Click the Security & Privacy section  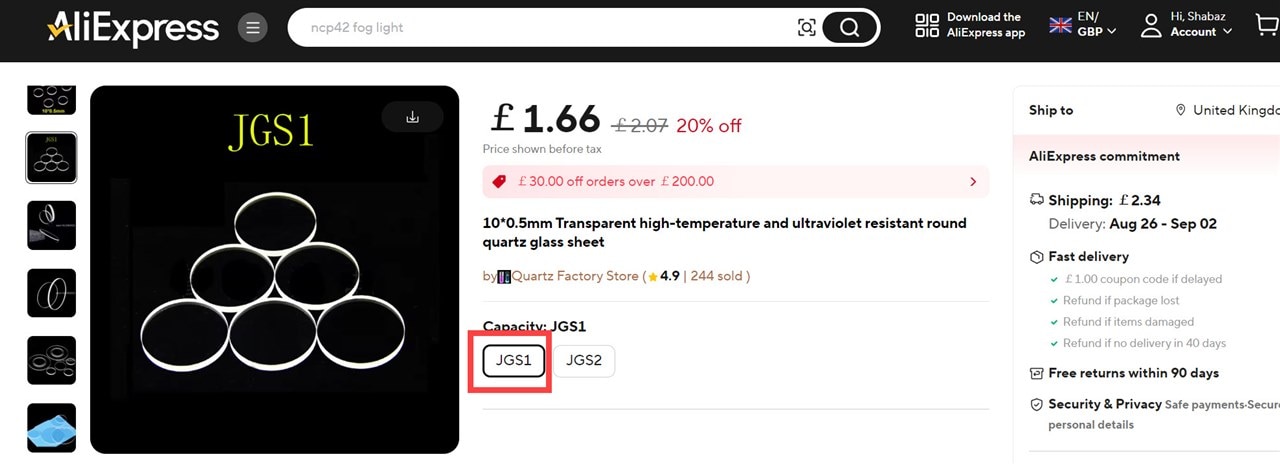(x=1104, y=405)
